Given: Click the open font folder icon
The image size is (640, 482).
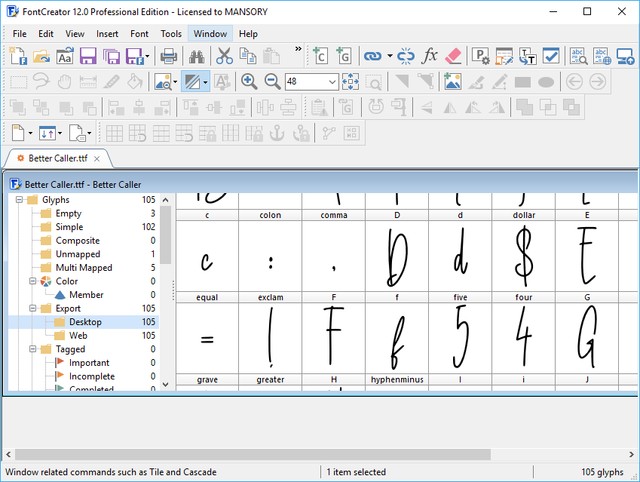Looking at the screenshot, I should point(41,56).
